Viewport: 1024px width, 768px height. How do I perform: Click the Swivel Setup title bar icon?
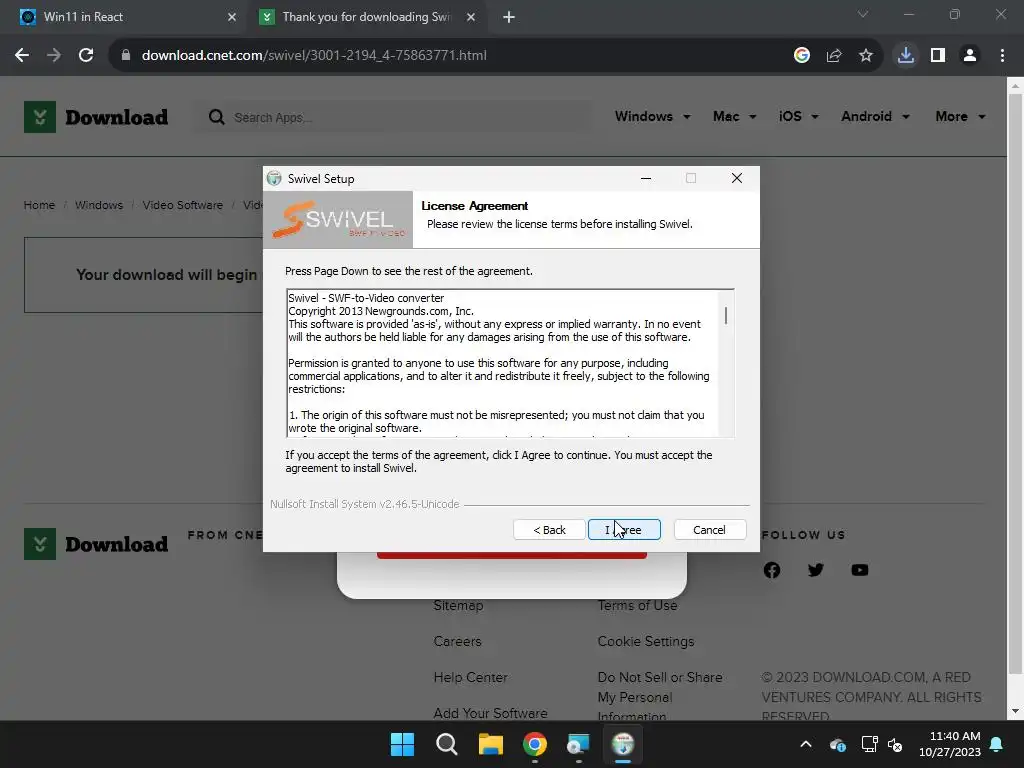click(274, 178)
